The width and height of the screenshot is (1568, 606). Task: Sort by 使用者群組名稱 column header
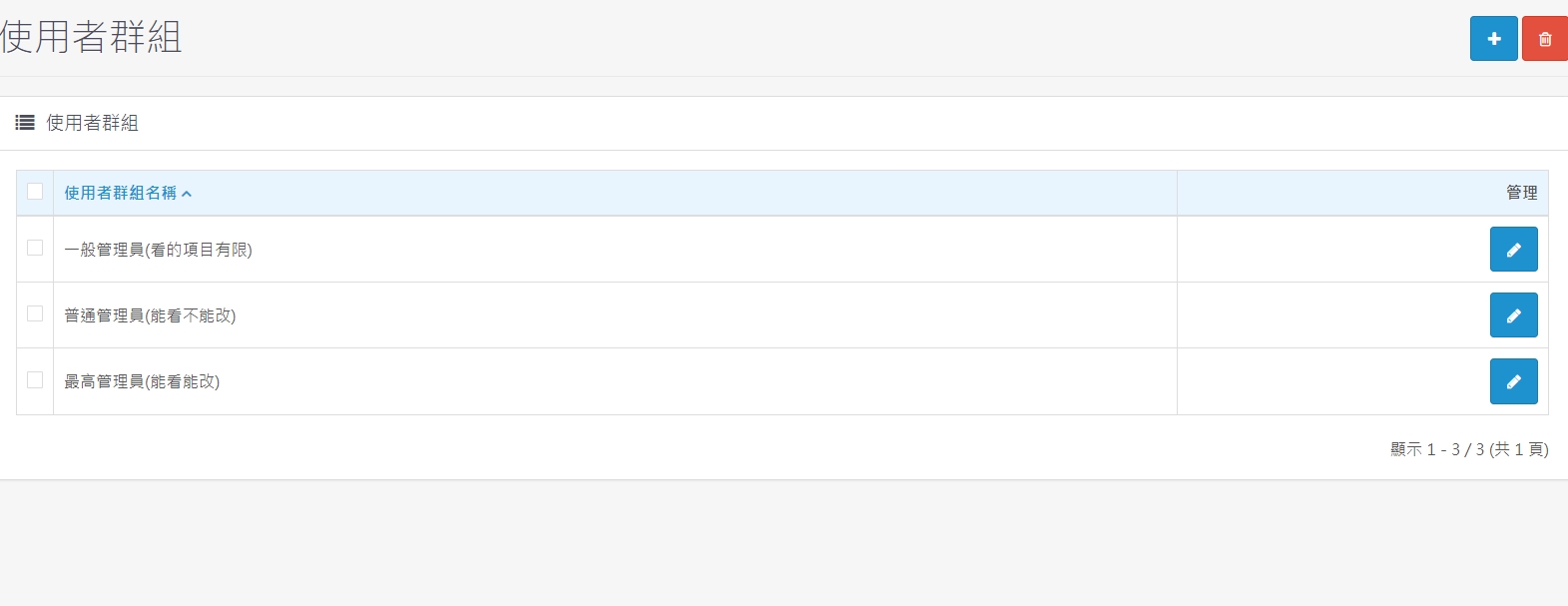(120, 193)
